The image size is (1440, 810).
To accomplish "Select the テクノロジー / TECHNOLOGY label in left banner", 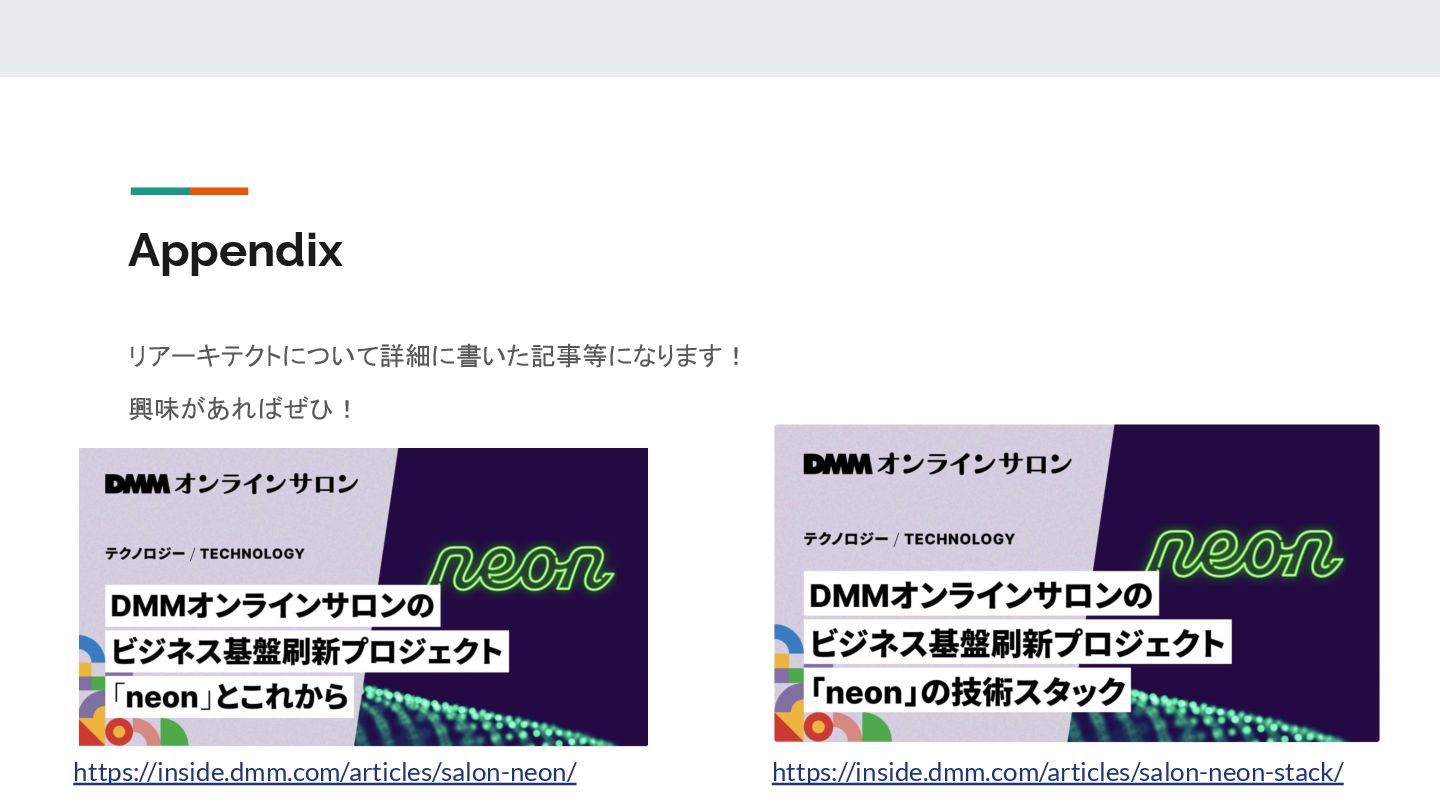I will [x=205, y=553].
